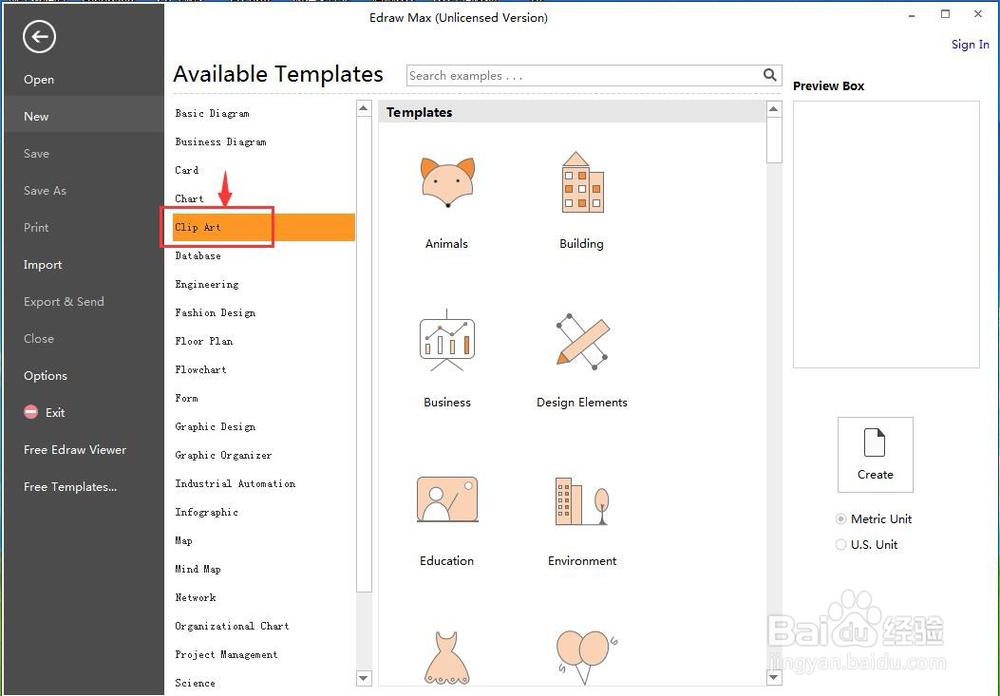The width and height of the screenshot is (1000, 696).
Task: Click Templates pane scroll down arrow
Action: [774, 677]
